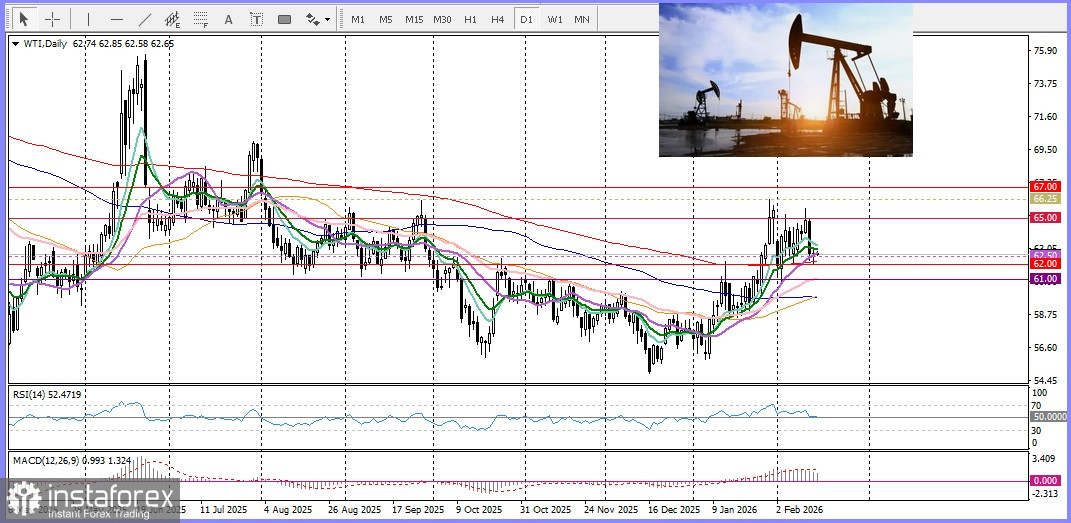Click the instaforex logo link

(x=90, y=500)
